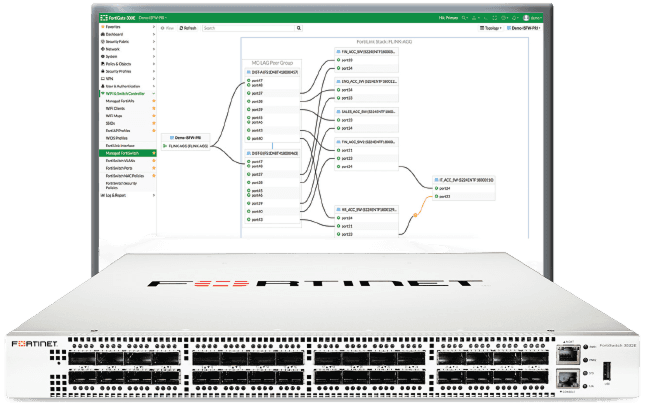Select port47 on DIST-A switch

257,81
